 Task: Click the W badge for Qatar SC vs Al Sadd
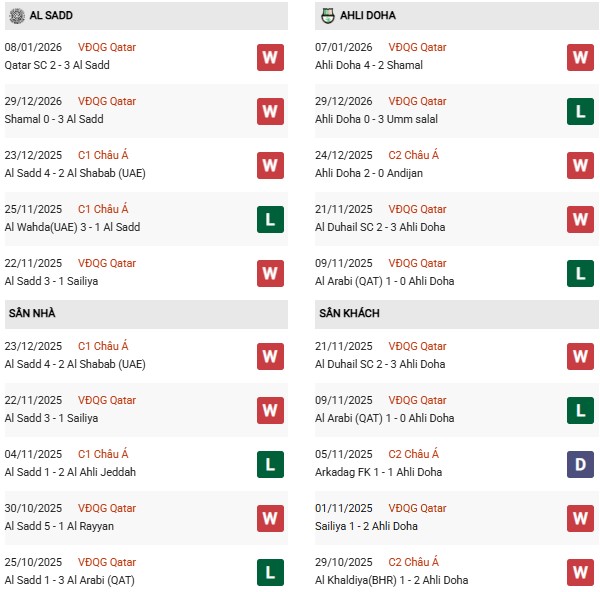point(269,57)
